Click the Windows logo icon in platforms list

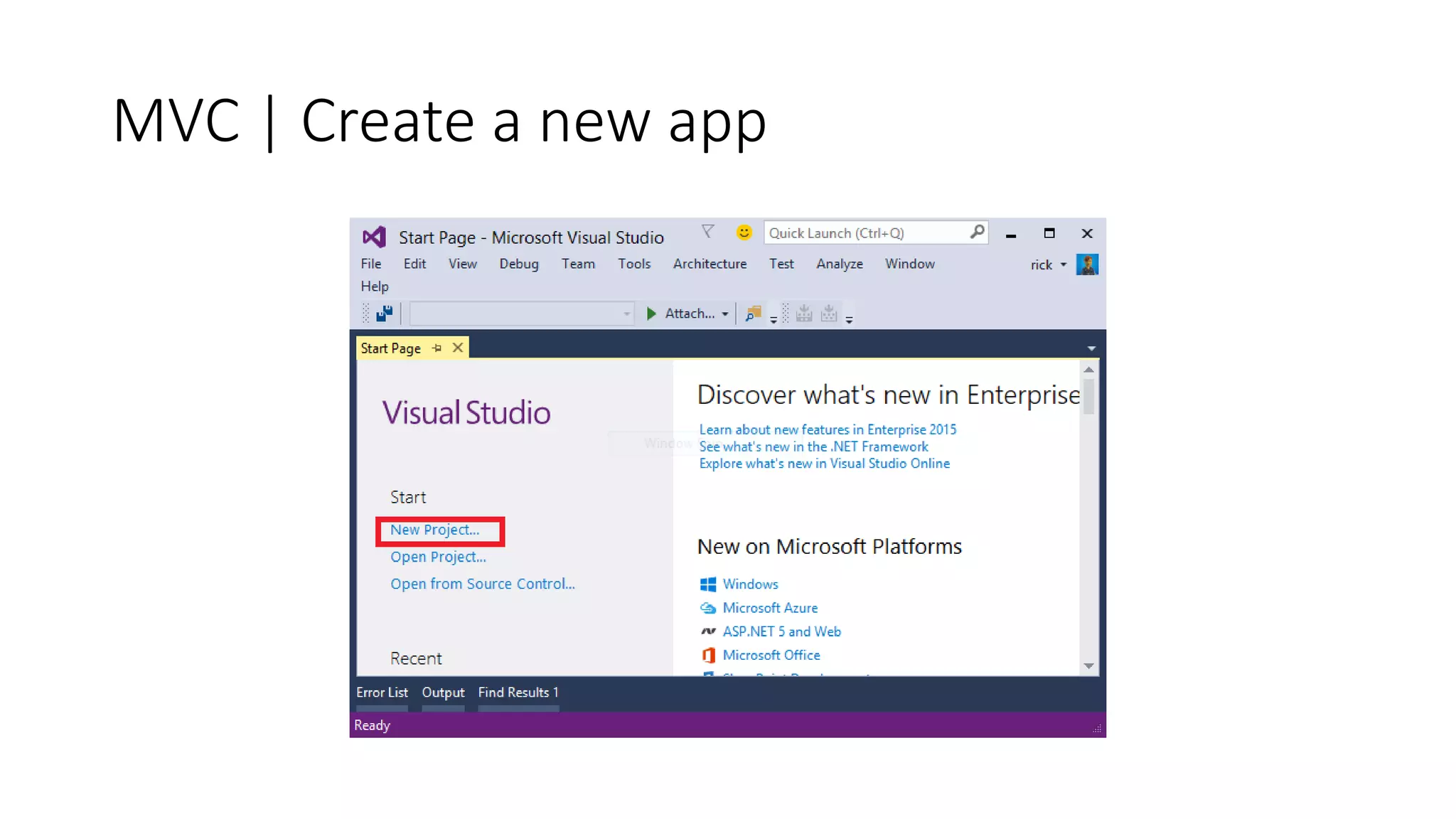708,584
